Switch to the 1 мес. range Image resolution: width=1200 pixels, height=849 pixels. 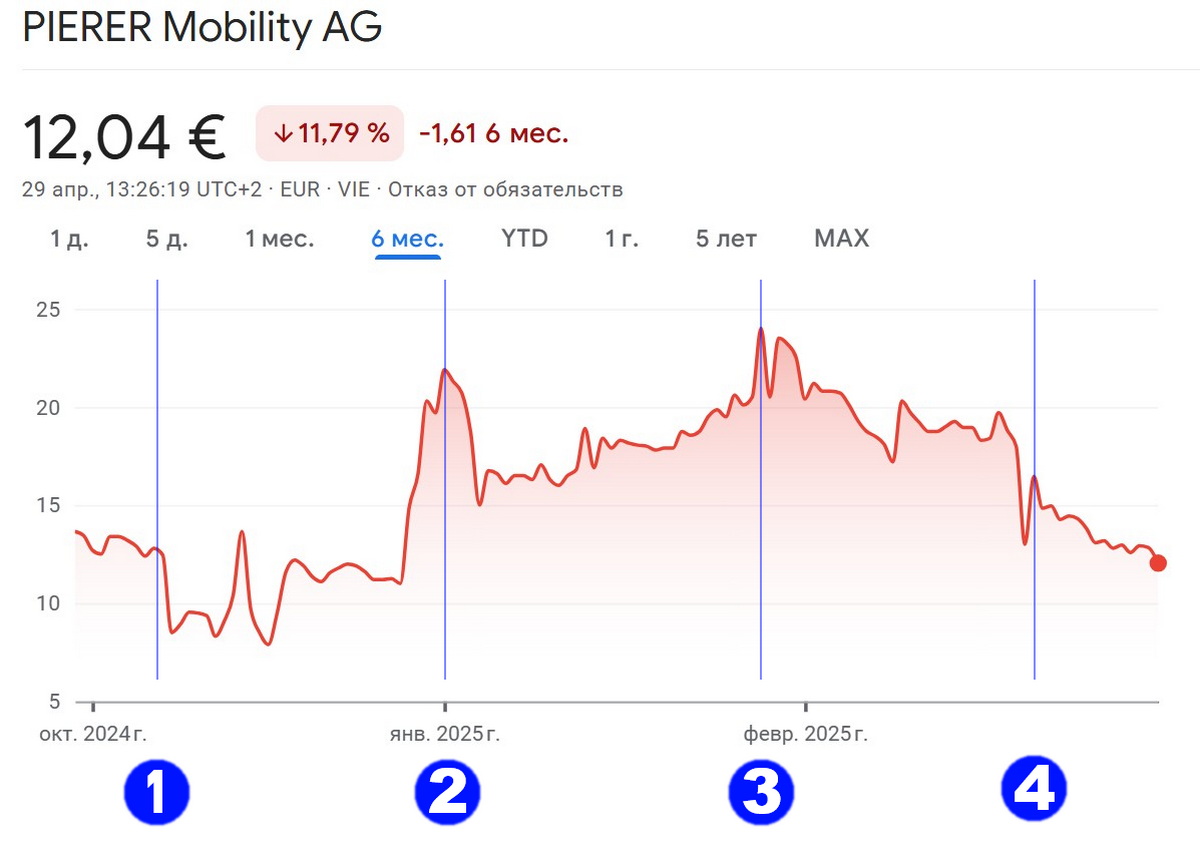coord(280,239)
